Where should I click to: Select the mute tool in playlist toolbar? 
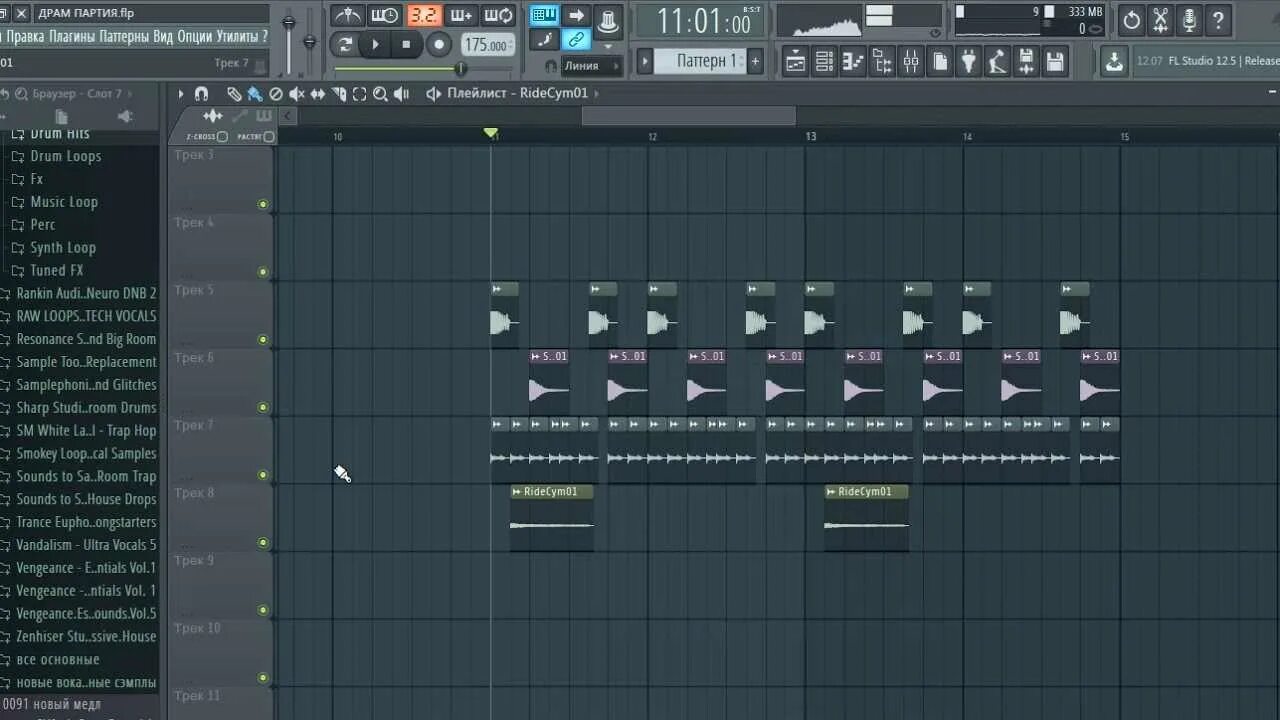297,93
